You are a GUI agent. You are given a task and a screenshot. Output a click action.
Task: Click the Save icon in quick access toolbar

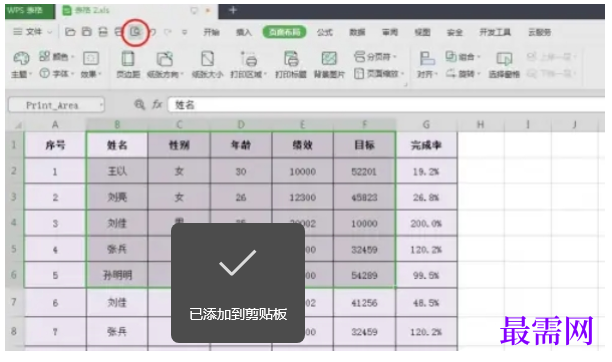click(86, 32)
